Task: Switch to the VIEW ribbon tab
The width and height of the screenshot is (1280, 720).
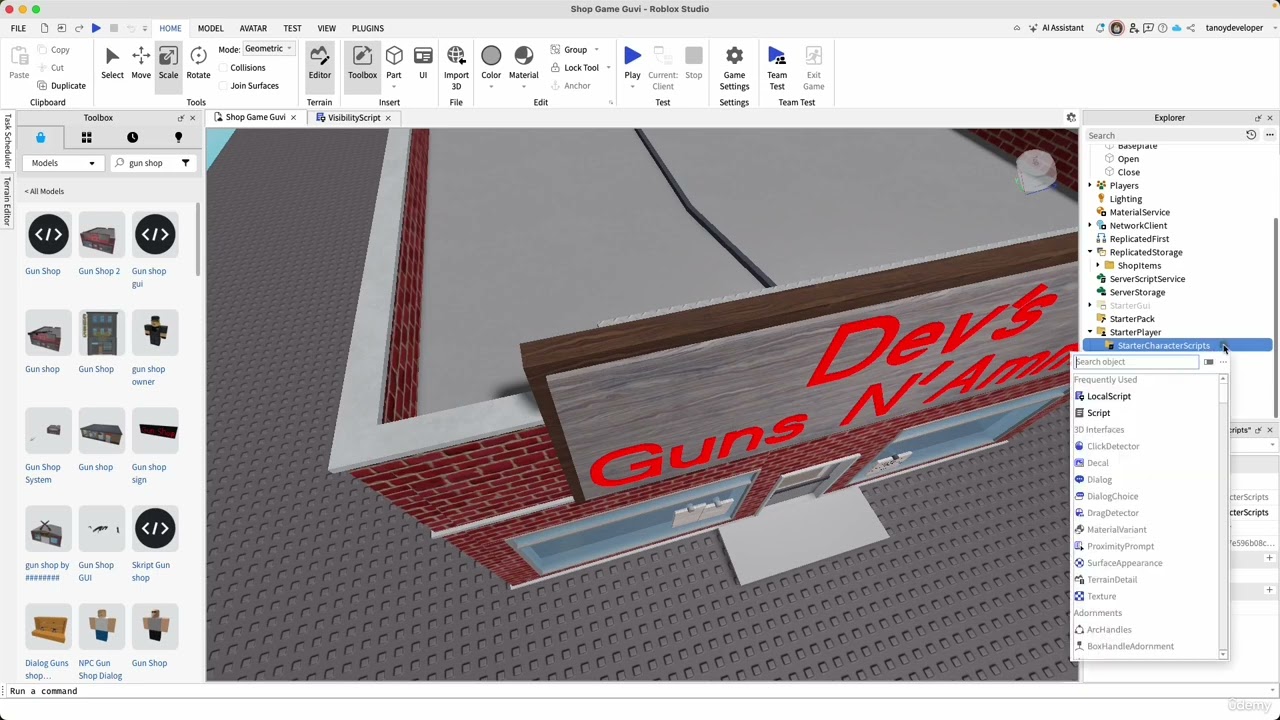Action: 326,28
